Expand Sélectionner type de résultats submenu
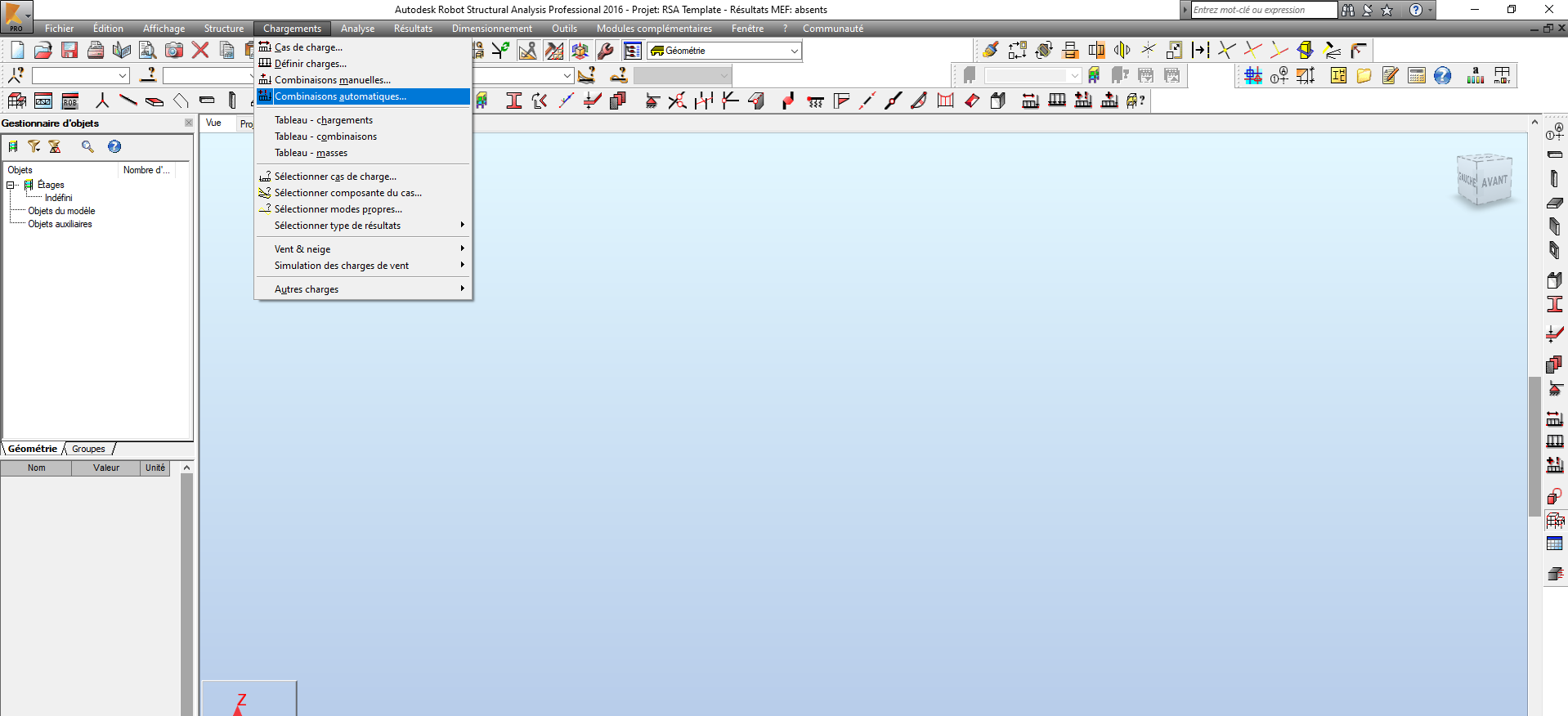Image resolution: width=1568 pixels, height=716 pixels. tap(364, 226)
